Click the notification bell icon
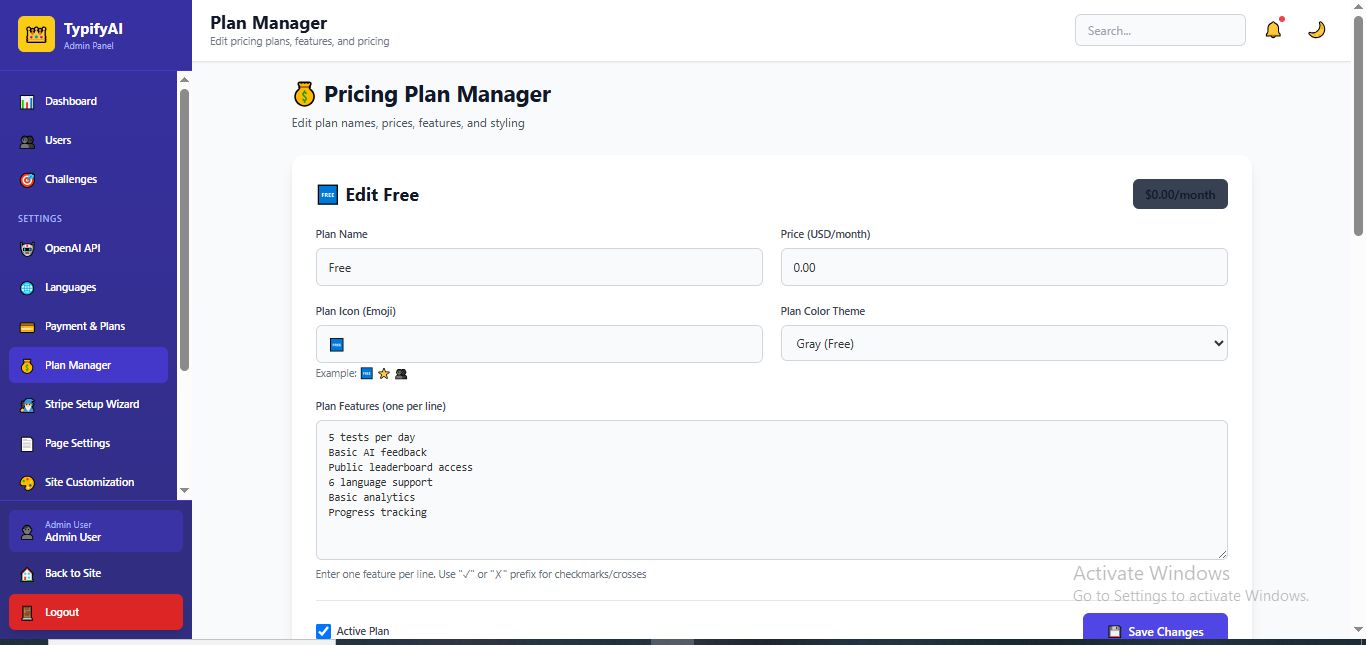1366x645 pixels. click(1273, 30)
